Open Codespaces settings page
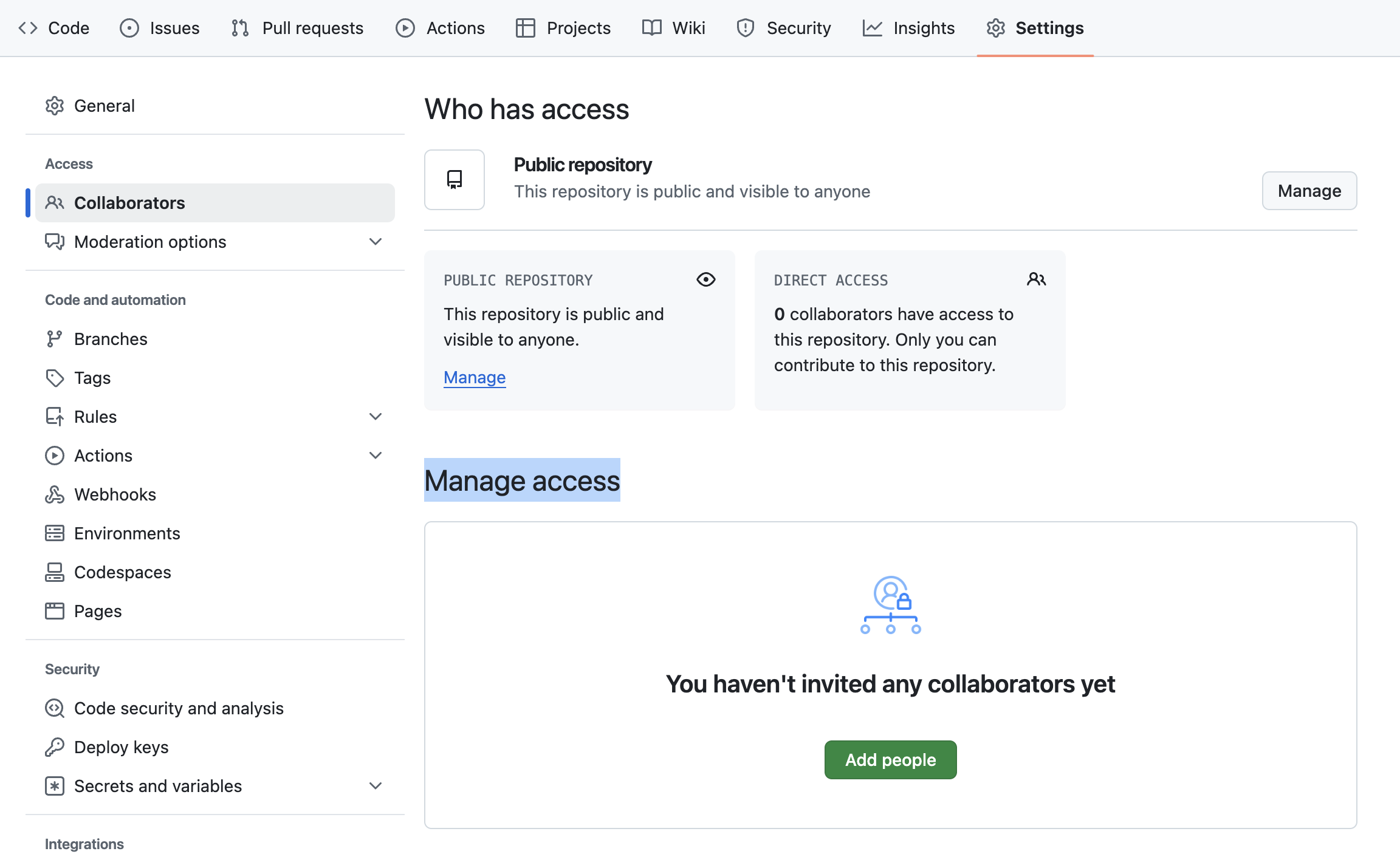 click(122, 572)
